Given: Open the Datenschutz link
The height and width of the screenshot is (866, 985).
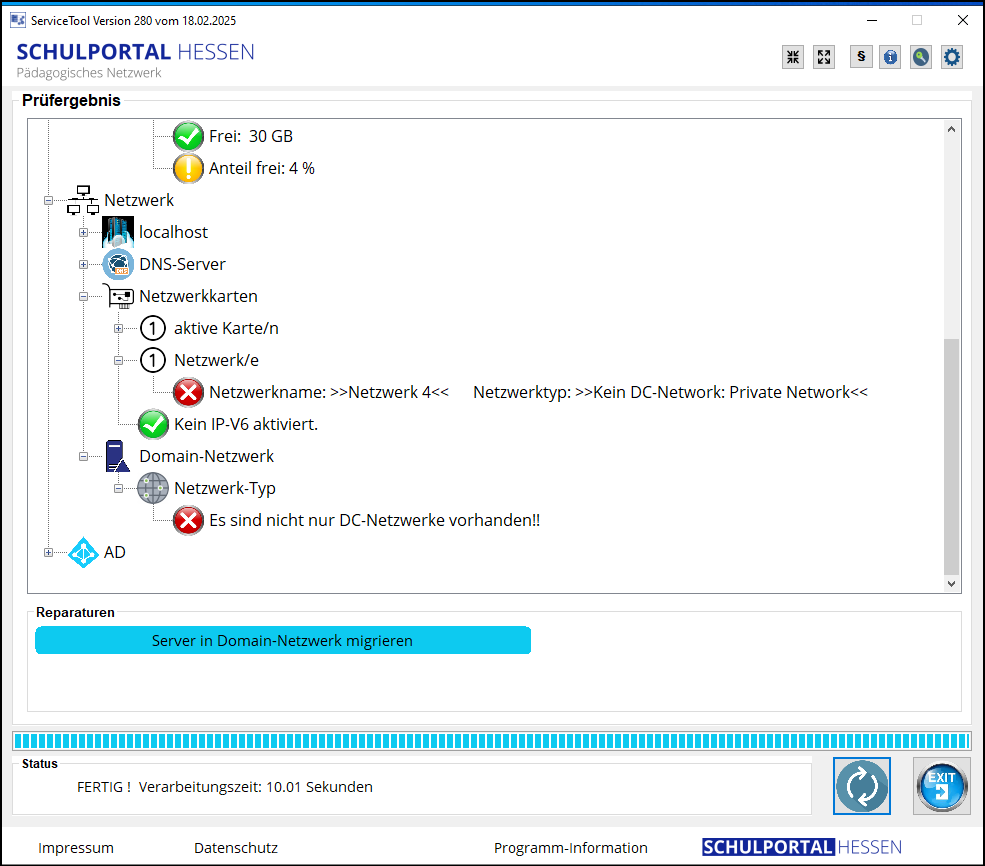Looking at the screenshot, I should [x=236, y=848].
